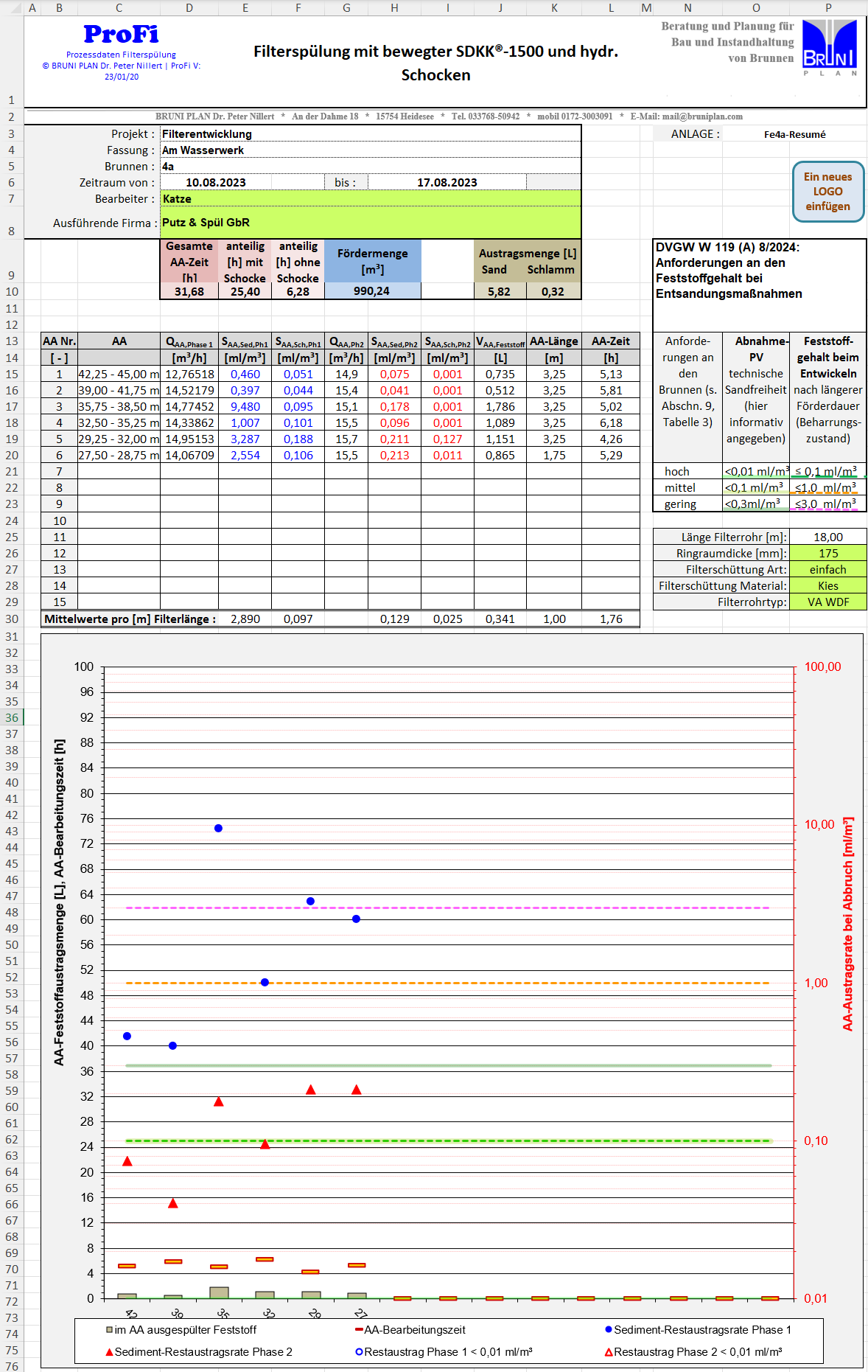The image size is (868, 1372).
Task: Select row header 30
Action: click(12, 619)
